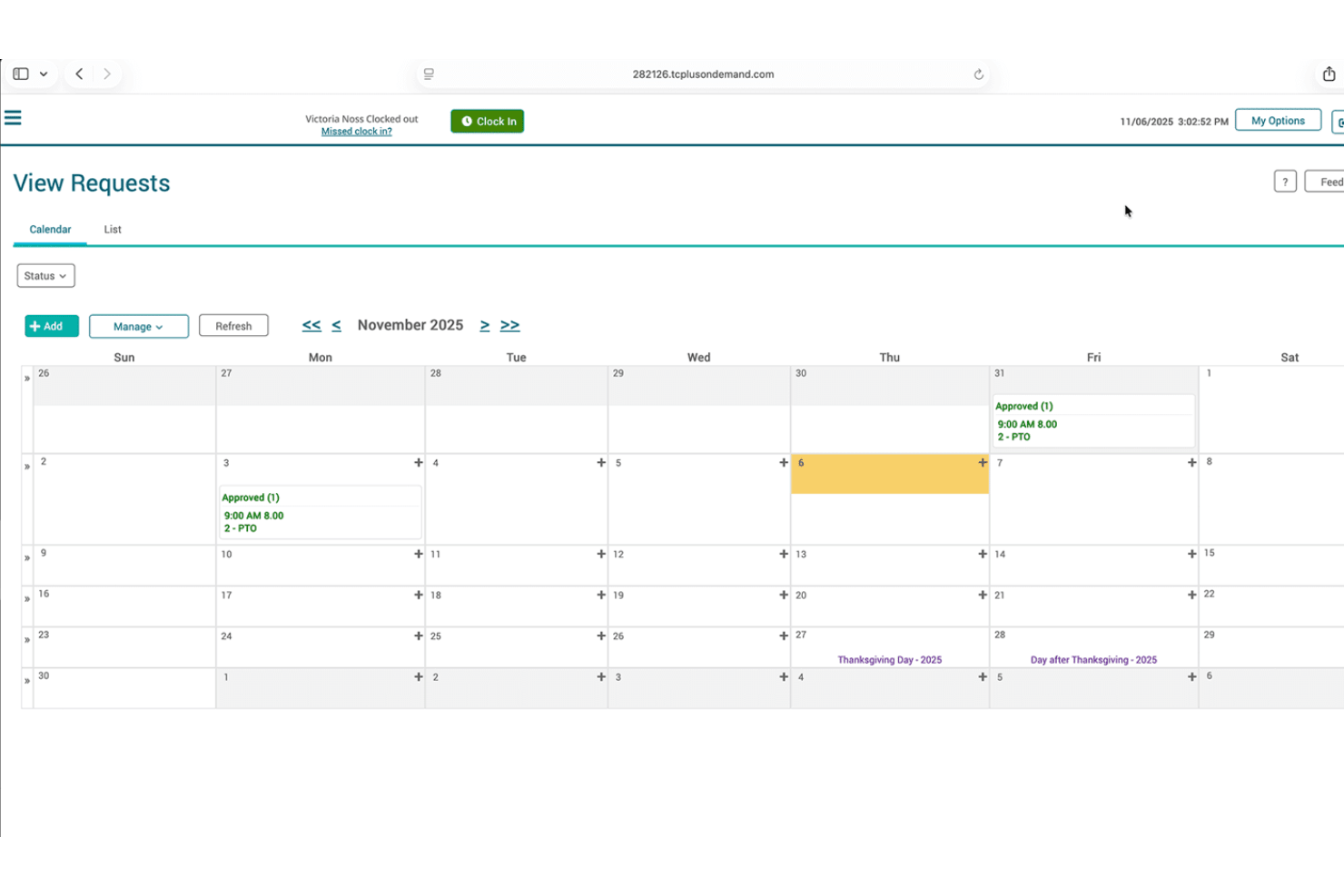Click the My Options button
Screen dimensions: 1344x896
(x=1278, y=121)
